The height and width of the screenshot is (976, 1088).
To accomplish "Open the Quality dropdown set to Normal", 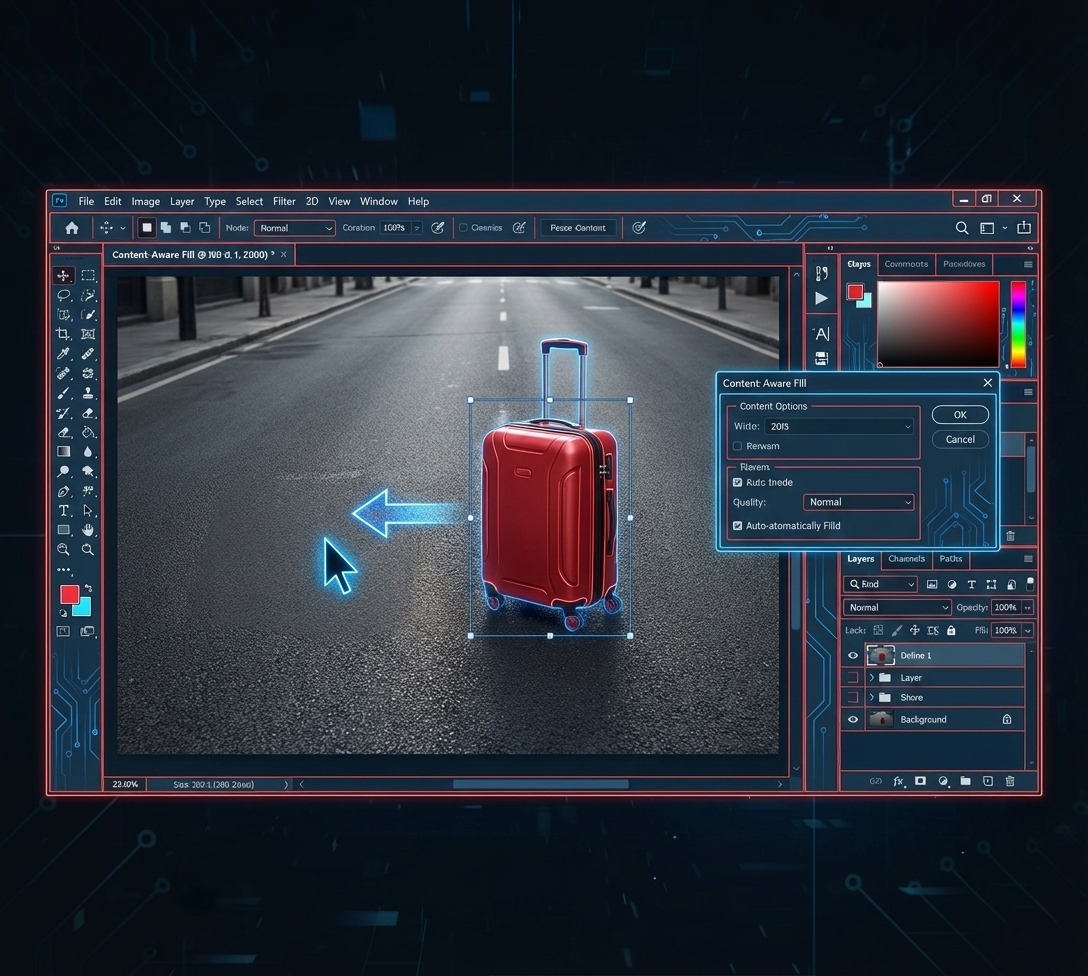I will point(859,502).
